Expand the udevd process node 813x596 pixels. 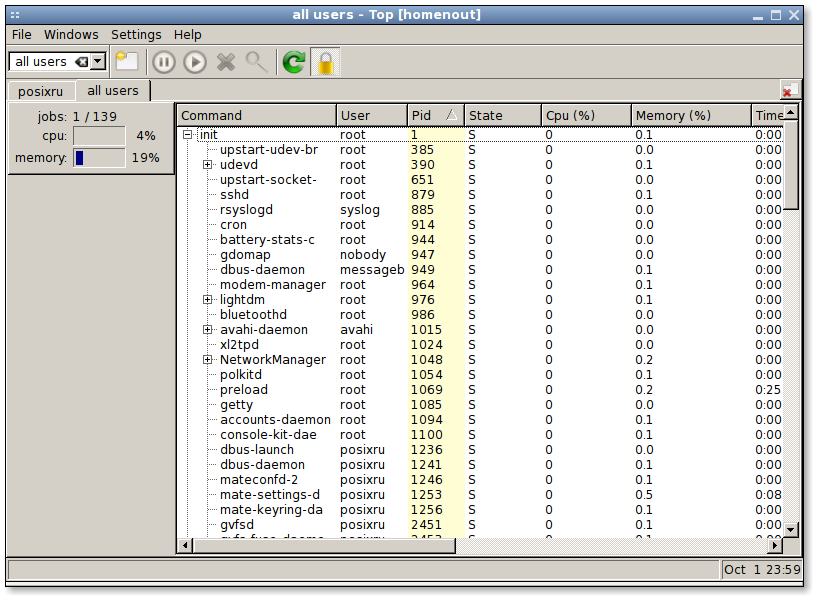[x=207, y=165]
